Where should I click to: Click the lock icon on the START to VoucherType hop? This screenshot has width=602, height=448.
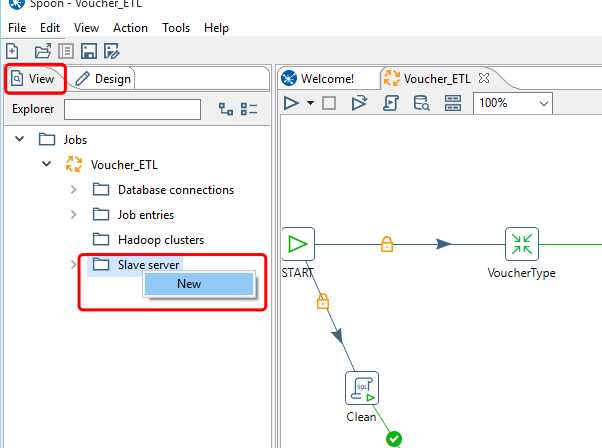click(387, 244)
